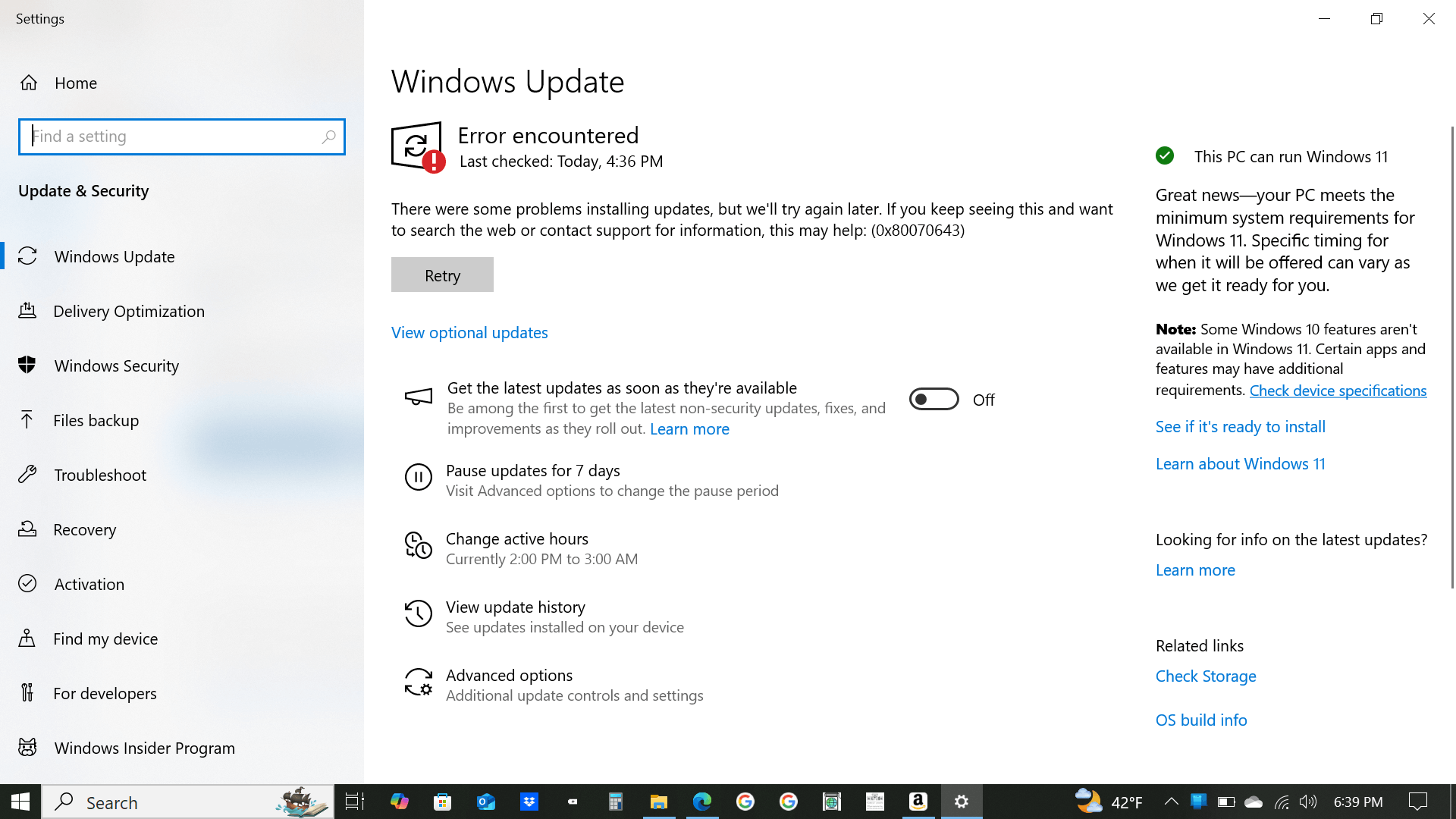Open Check Storage related link
Image resolution: width=1456 pixels, height=819 pixels.
[x=1206, y=676]
